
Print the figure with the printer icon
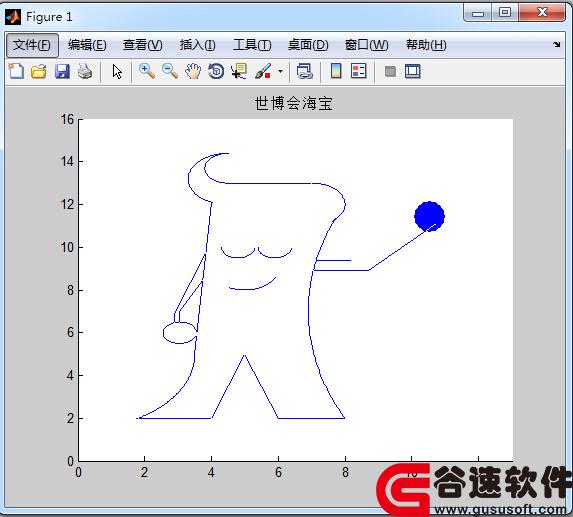[85, 71]
